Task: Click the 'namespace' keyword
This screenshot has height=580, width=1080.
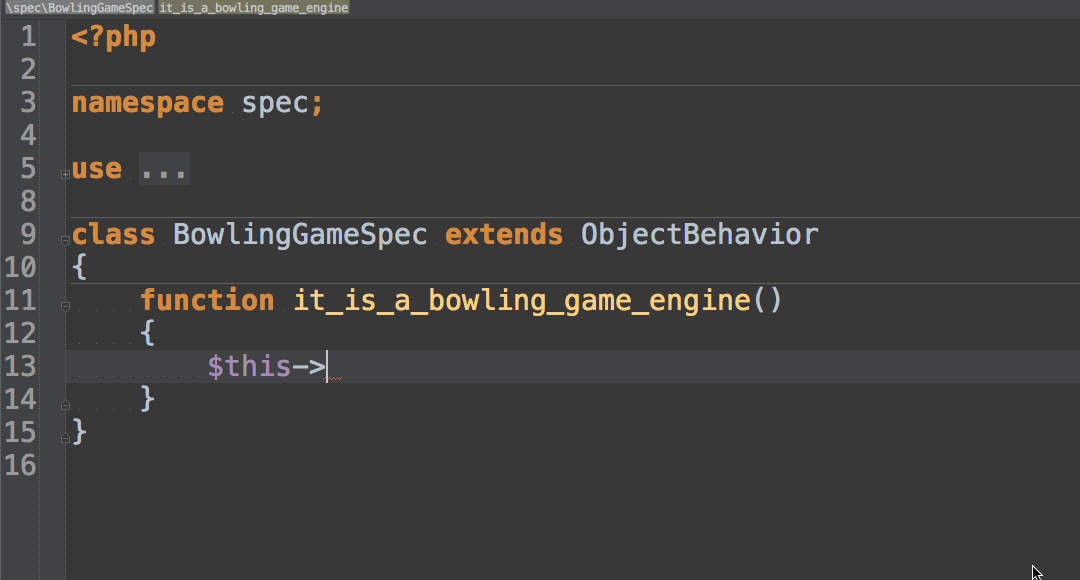Action: (x=147, y=103)
